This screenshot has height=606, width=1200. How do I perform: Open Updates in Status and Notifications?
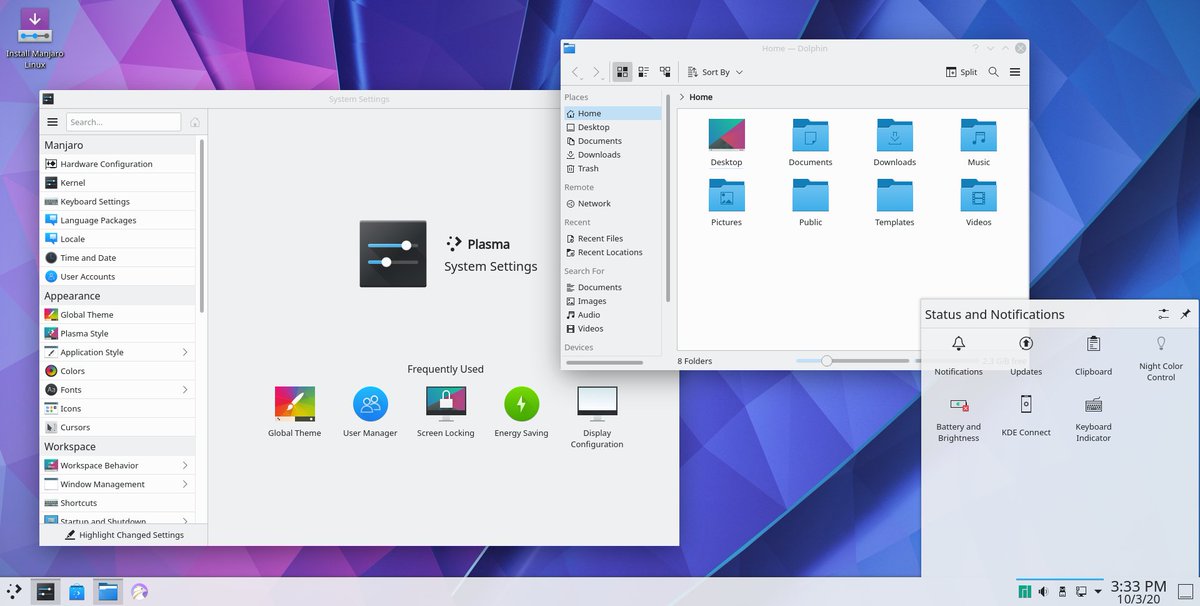[1026, 356]
